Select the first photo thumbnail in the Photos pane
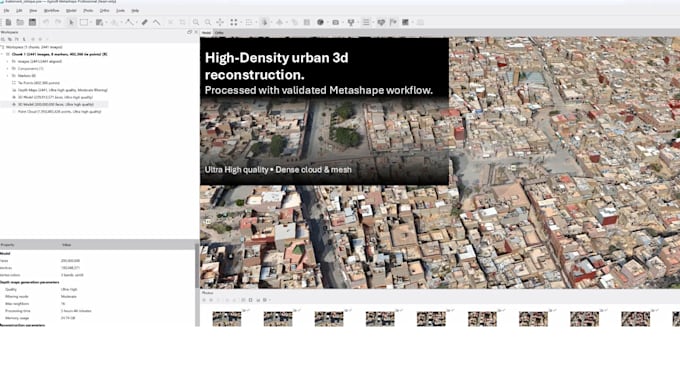This screenshot has width=680, height=383. [227, 319]
